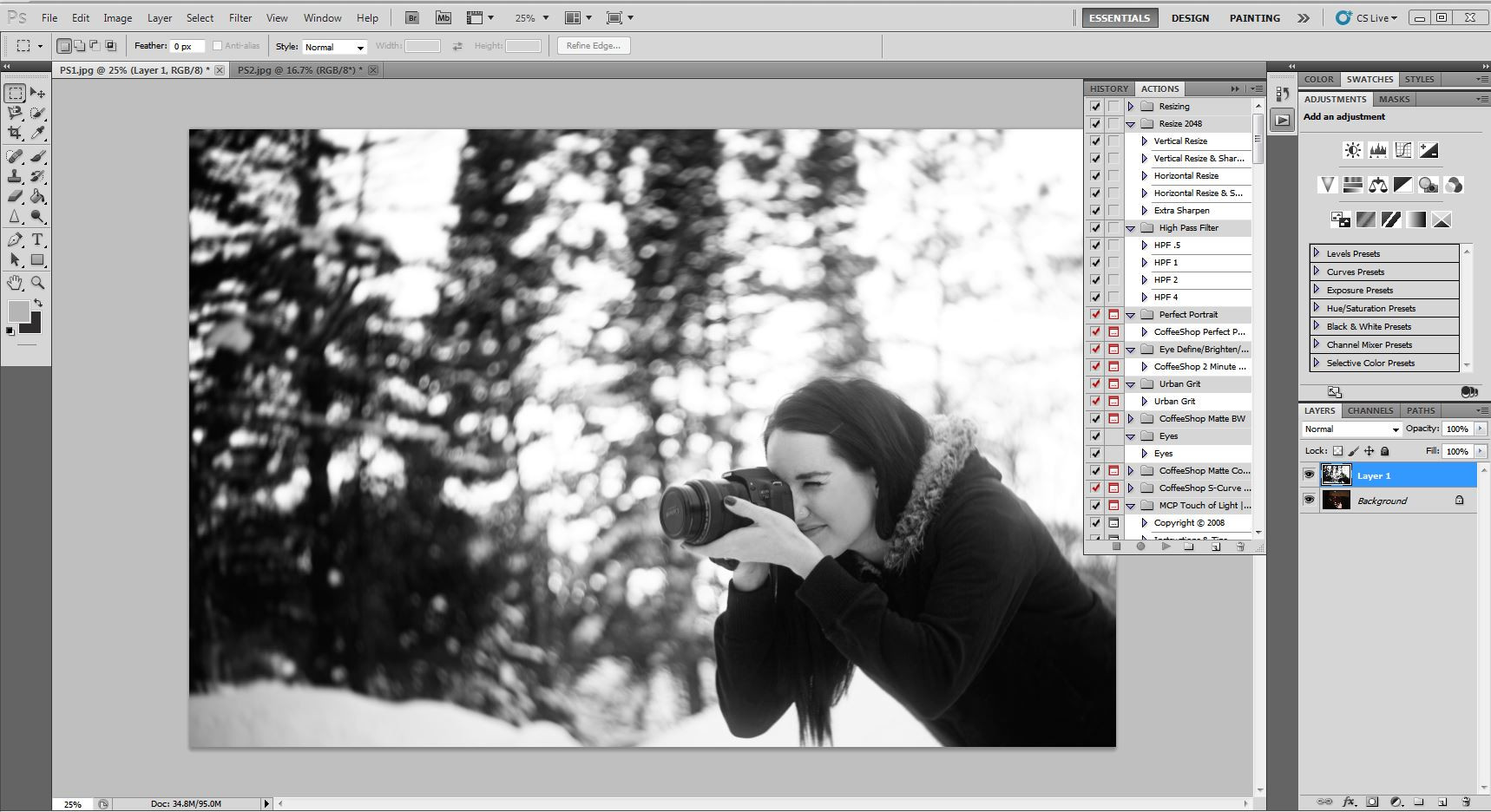1491x812 pixels.
Task: Select the Spot Healing Brush tool
Action: click(16, 156)
